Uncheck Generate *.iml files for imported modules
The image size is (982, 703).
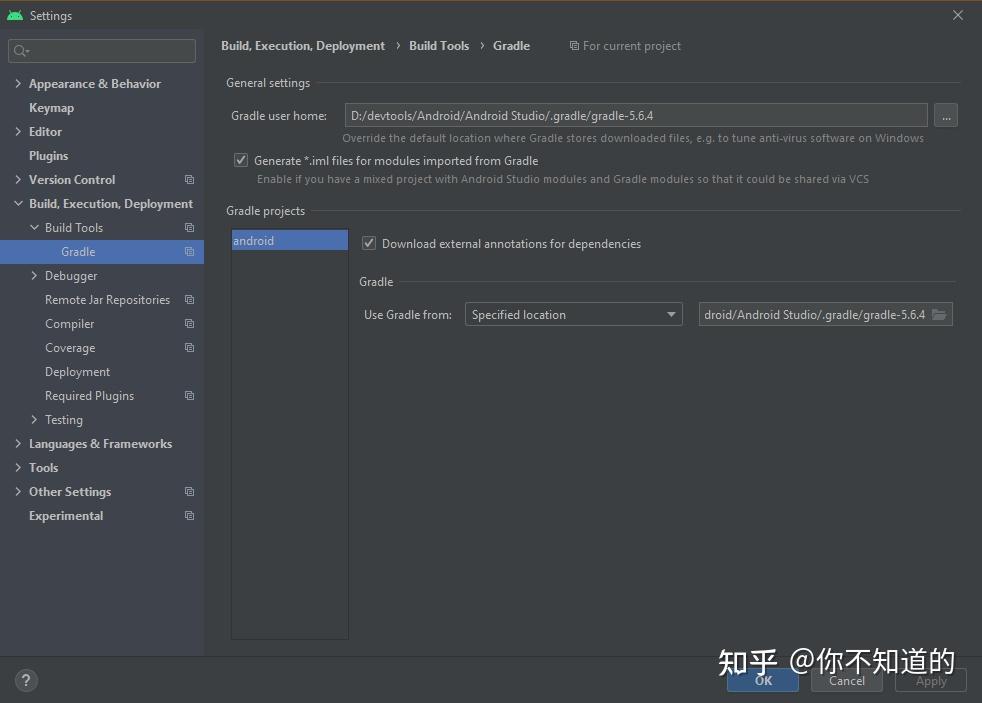click(x=241, y=159)
